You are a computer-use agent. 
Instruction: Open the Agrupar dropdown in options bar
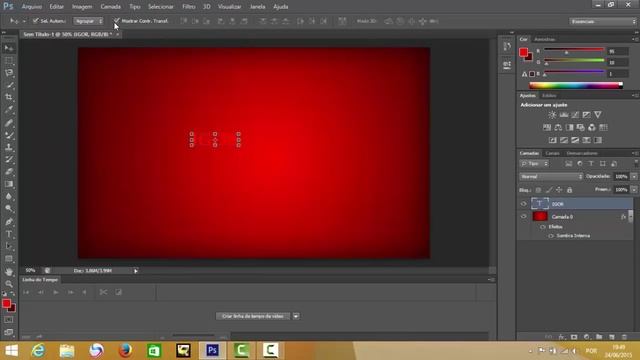click(88, 21)
